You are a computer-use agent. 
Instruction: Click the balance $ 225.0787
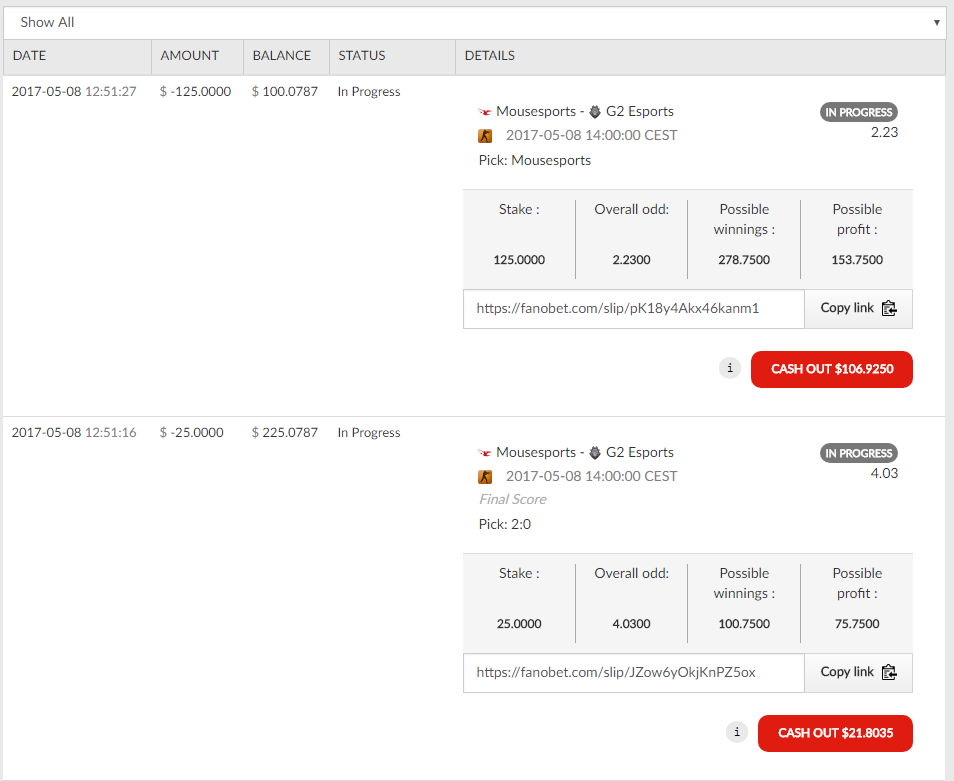[285, 432]
